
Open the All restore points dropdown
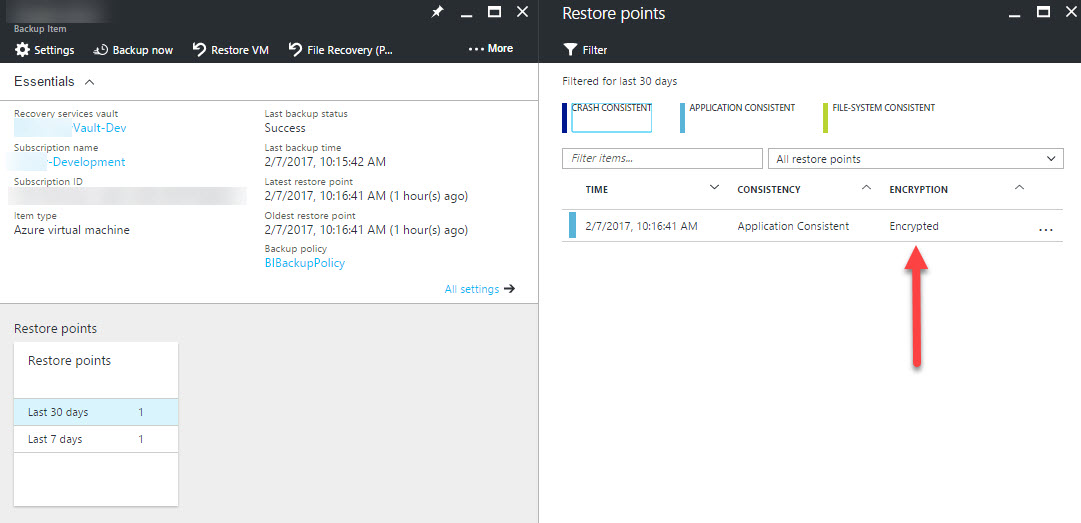[x=916, y=158]
